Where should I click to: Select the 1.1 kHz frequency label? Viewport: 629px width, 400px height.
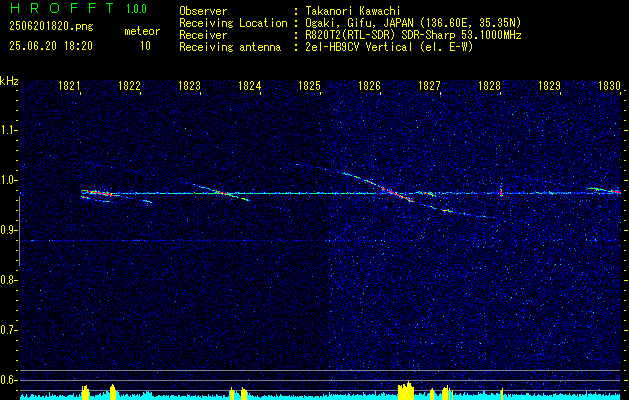point(8,130)
